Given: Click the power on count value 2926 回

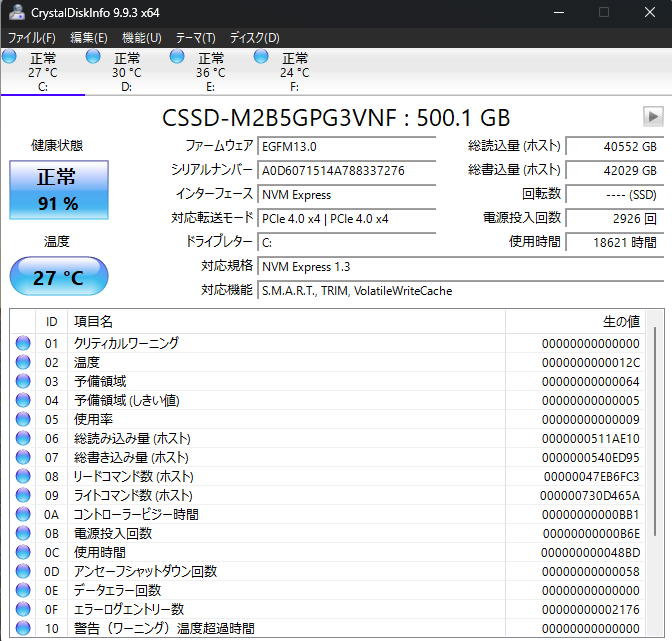Looking at the screenshot, I should (x=615, y=219).
